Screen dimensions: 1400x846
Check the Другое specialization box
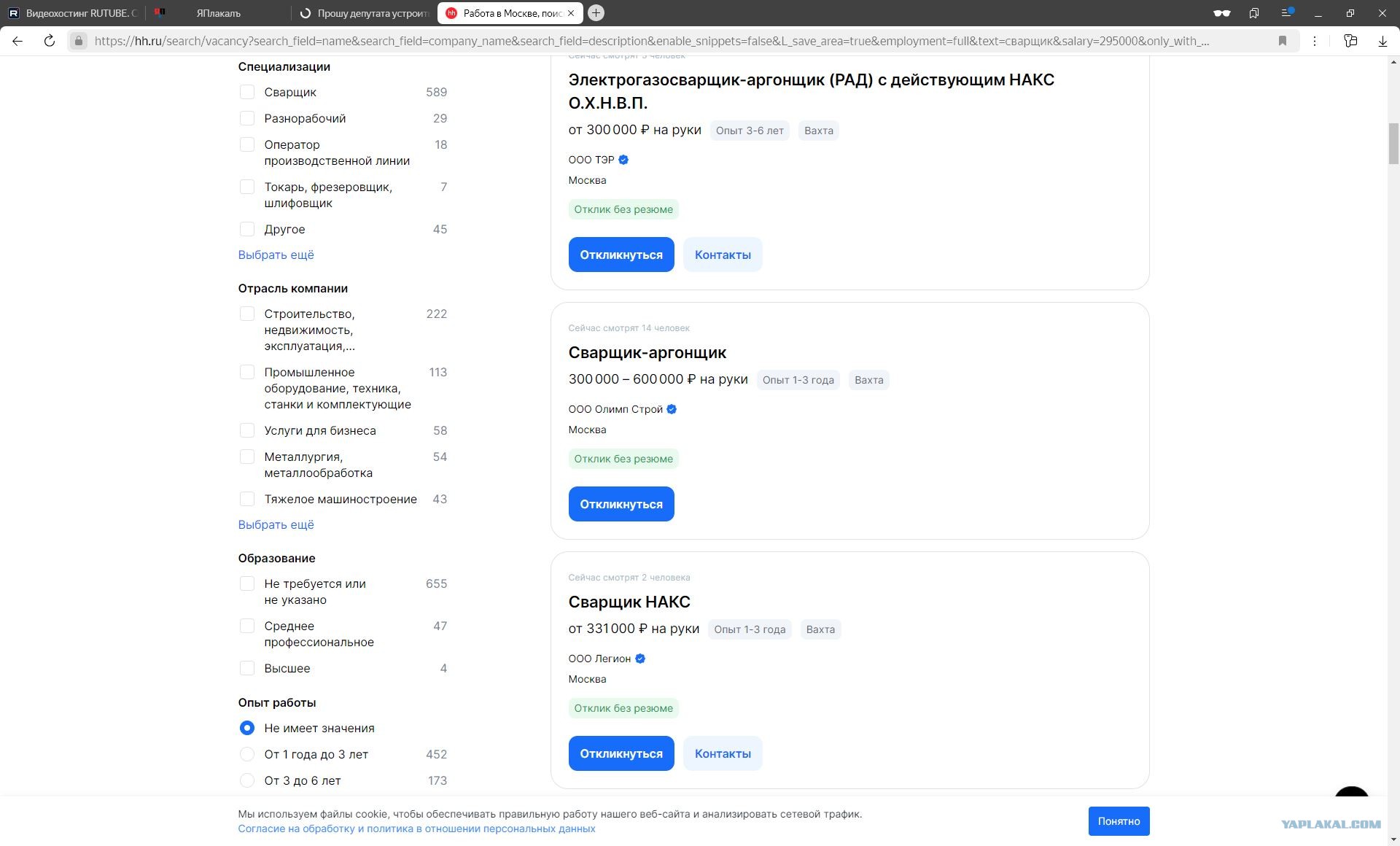point(247,229)
